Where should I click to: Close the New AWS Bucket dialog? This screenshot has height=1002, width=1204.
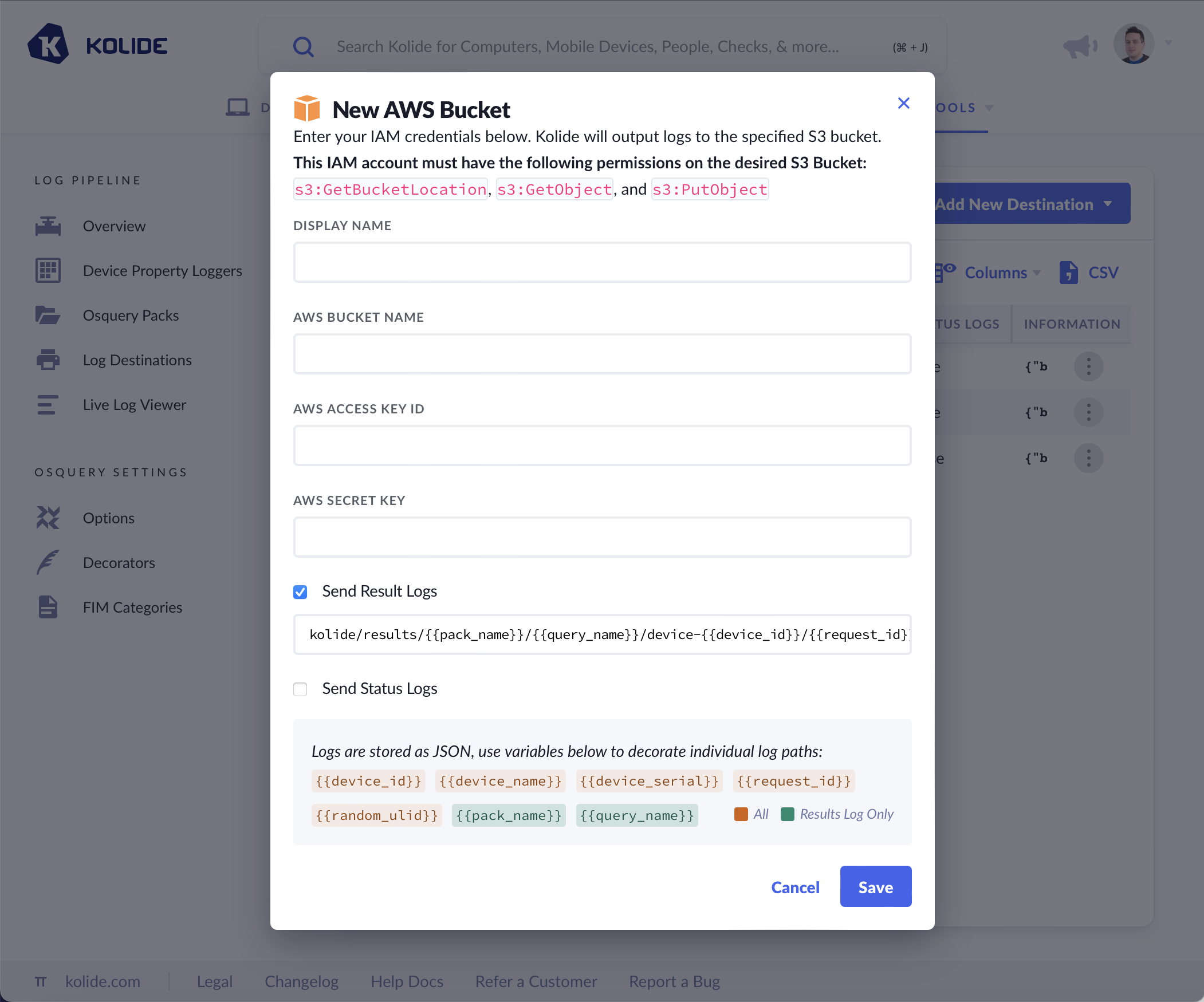point(904,103)
